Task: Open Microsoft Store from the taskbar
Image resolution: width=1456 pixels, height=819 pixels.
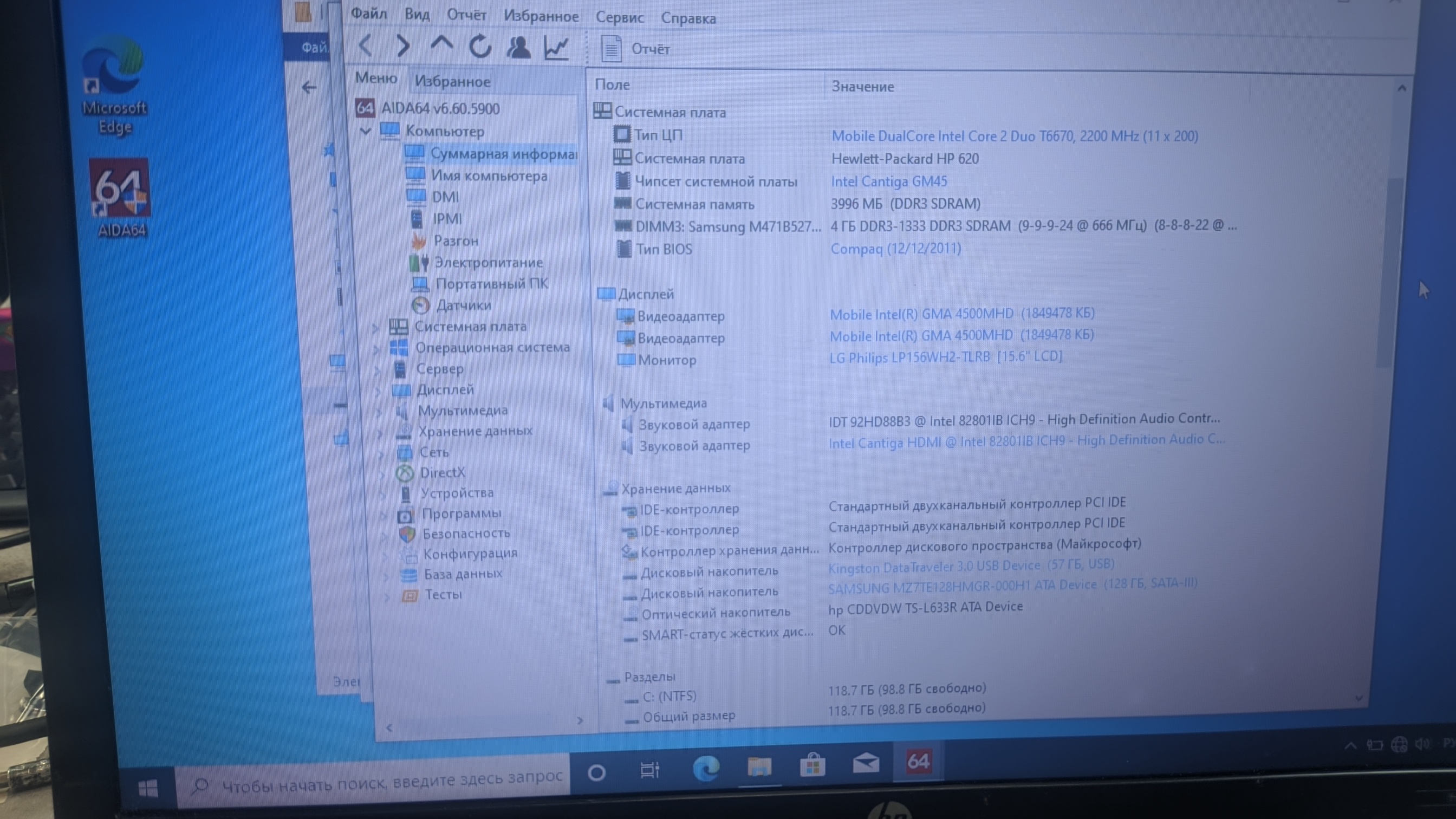Action: 812,765
